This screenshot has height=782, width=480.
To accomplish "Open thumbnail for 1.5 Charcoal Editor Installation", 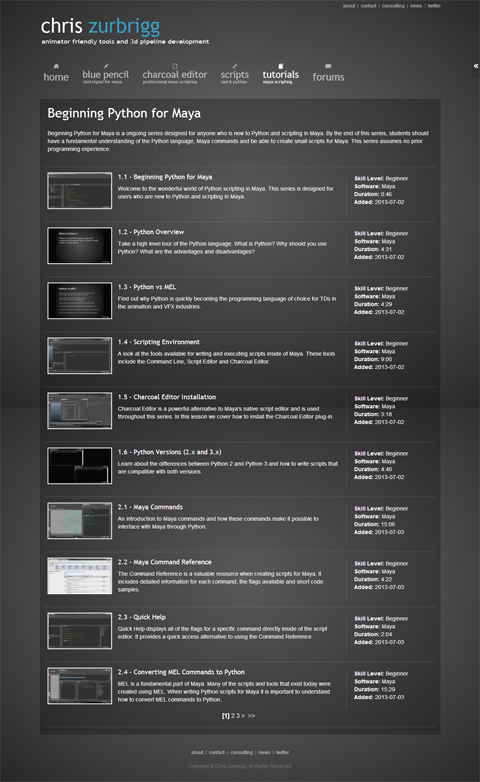I will point(79,410).
